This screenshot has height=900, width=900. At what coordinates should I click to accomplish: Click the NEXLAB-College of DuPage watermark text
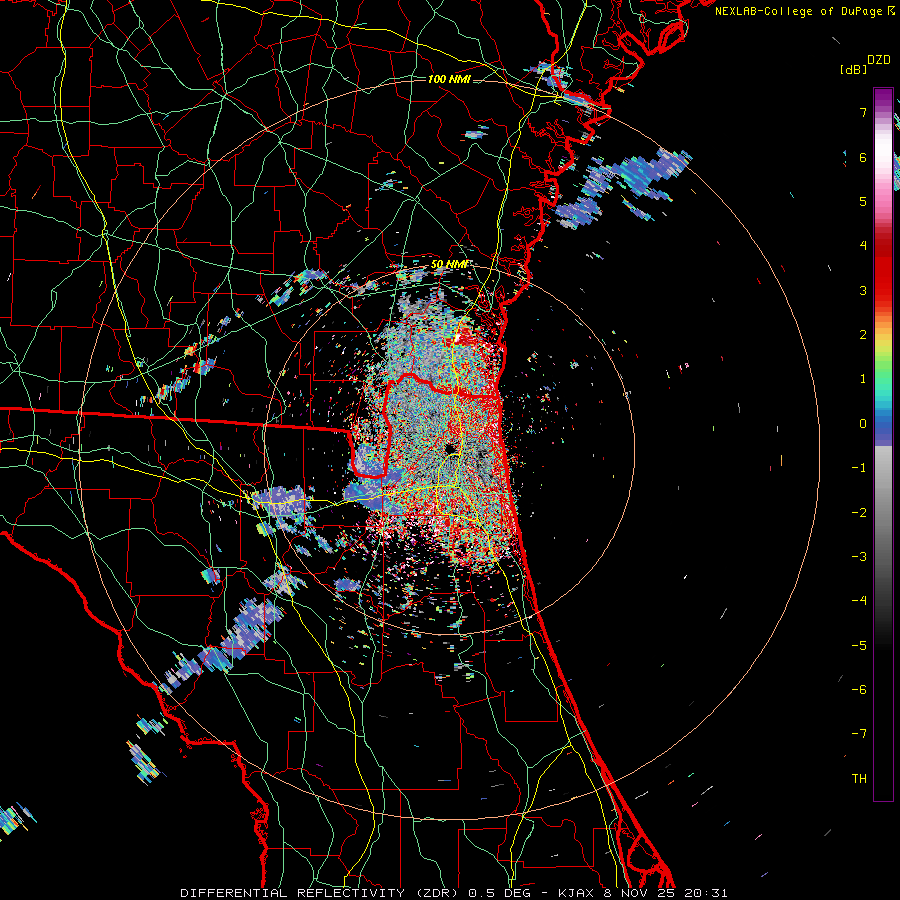coord(804,11)
